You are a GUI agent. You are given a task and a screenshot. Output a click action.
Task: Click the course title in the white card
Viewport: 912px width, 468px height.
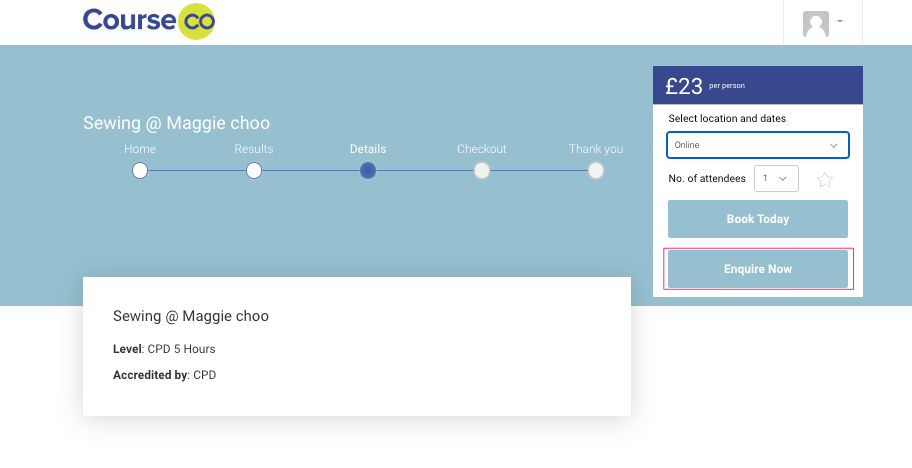pos(191,316)
